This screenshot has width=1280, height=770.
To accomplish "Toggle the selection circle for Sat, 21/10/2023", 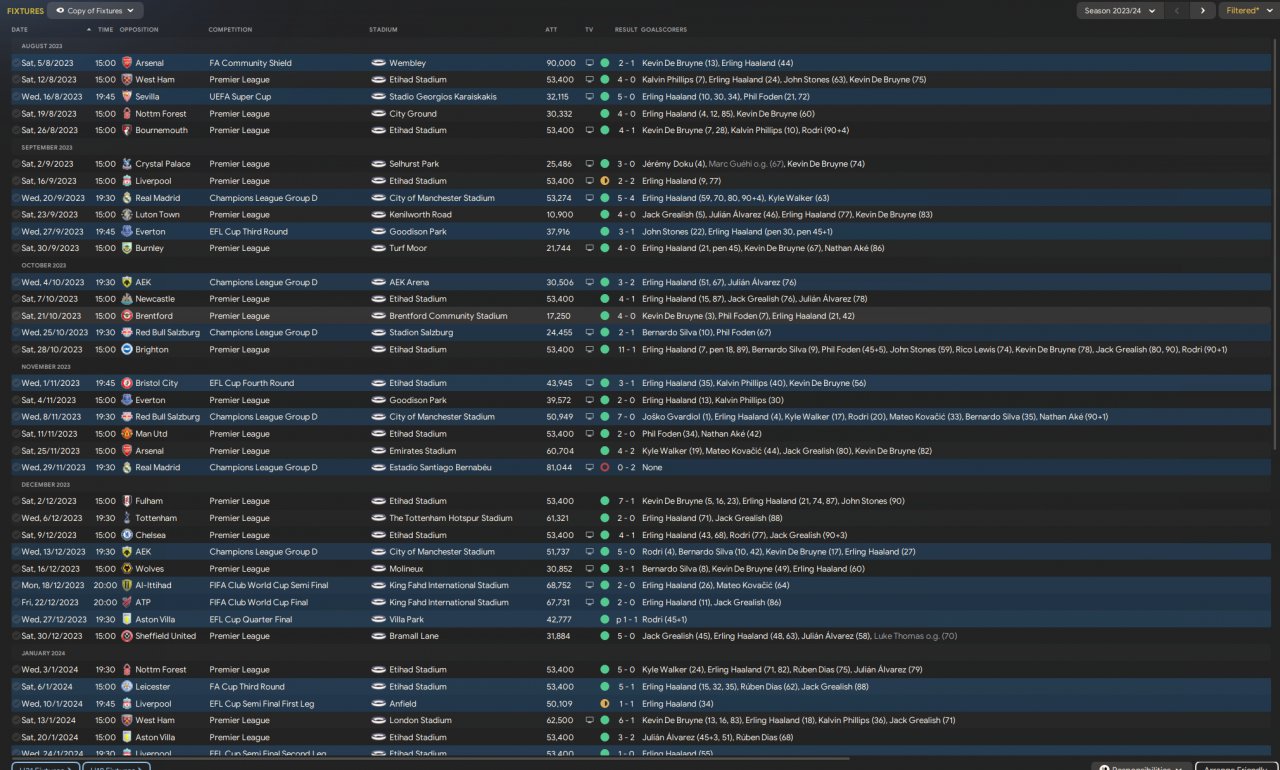I will (x=16, y=316).
